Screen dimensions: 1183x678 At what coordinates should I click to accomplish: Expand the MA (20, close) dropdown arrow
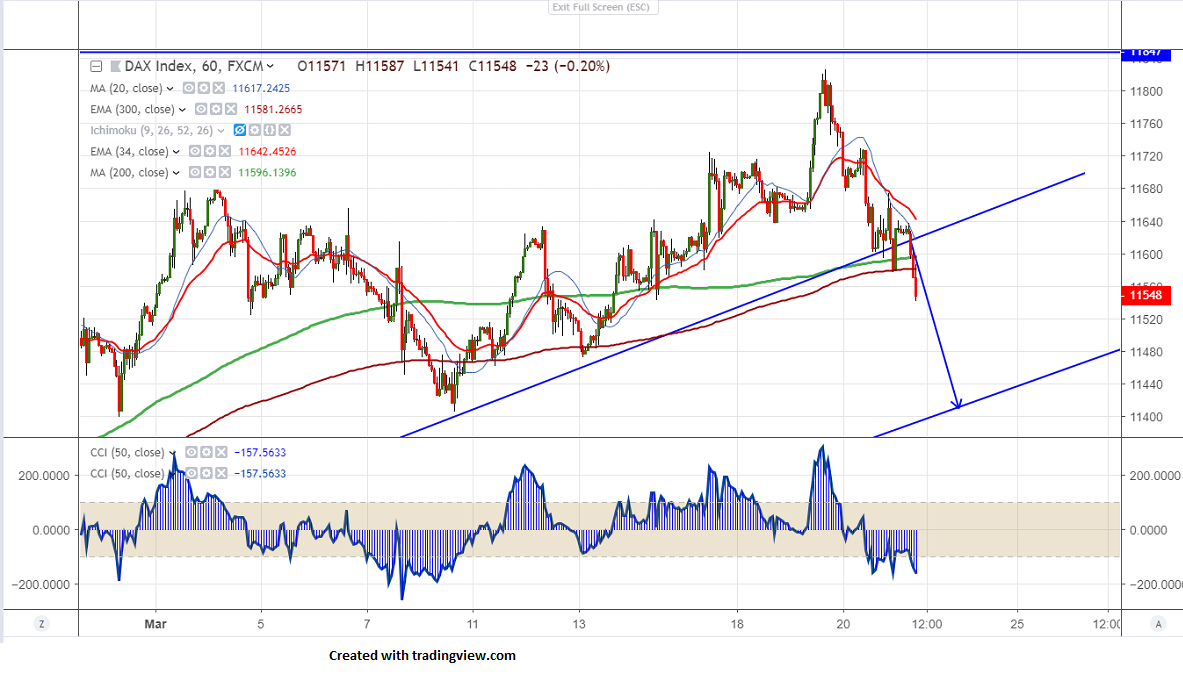pyautogui.click(x=171, y=89)
